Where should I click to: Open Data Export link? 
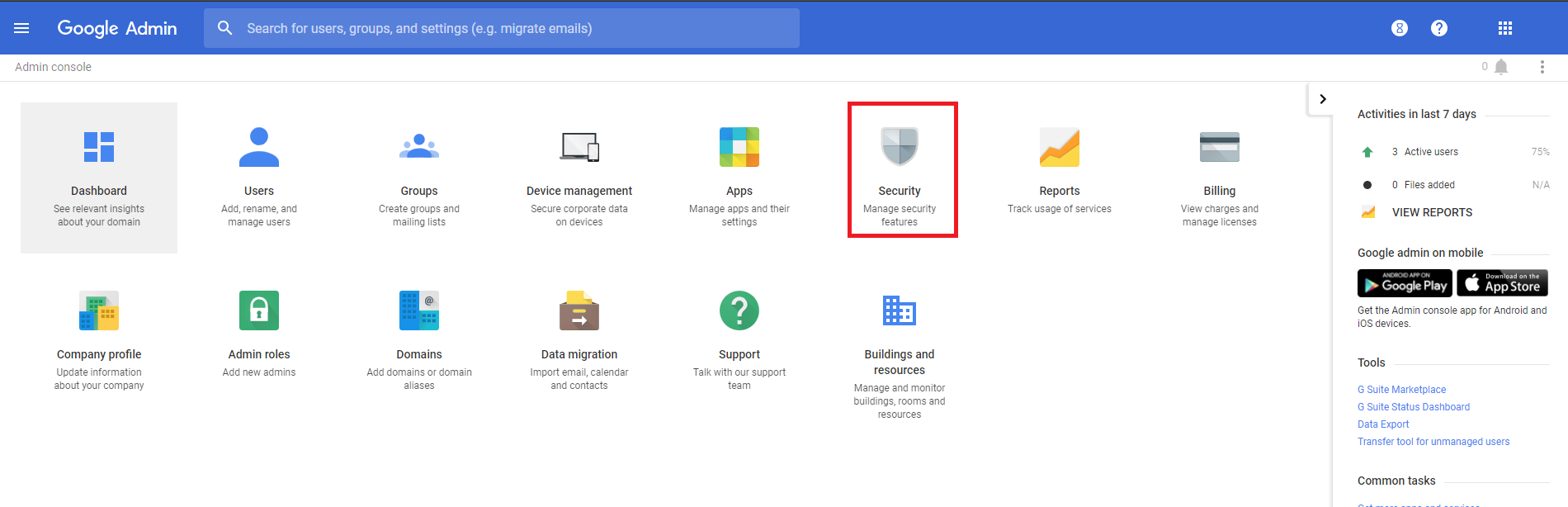pos(1383,424)
